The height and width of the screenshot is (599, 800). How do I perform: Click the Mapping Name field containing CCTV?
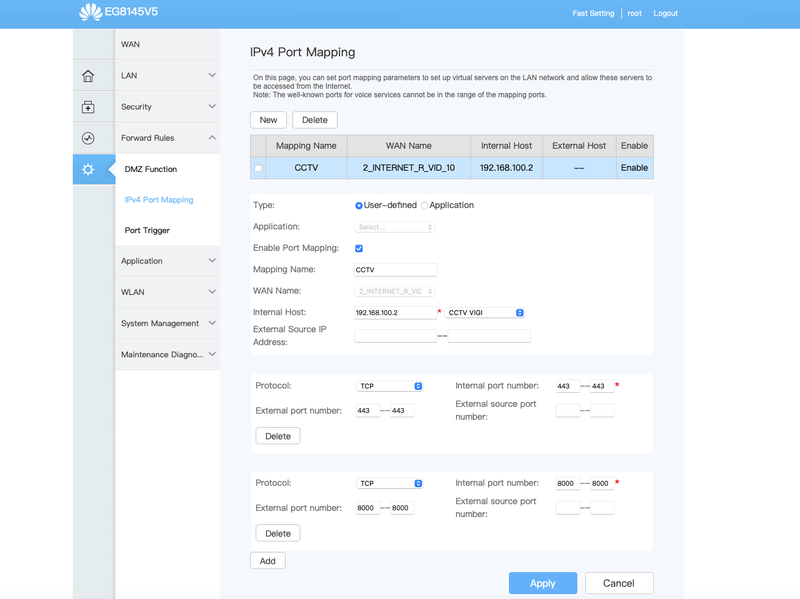395,270
